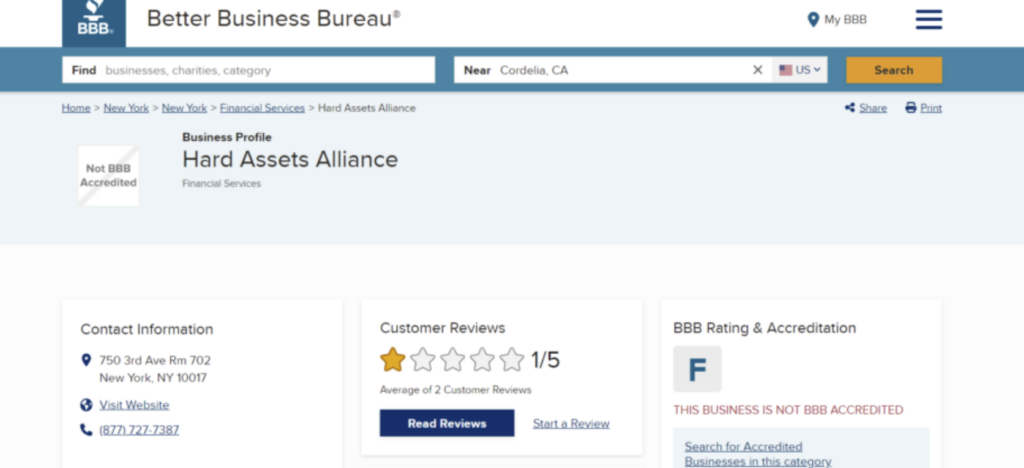Click the Share icon
The height and width of the screenshot is (468, 1024).
pos(850,108)
